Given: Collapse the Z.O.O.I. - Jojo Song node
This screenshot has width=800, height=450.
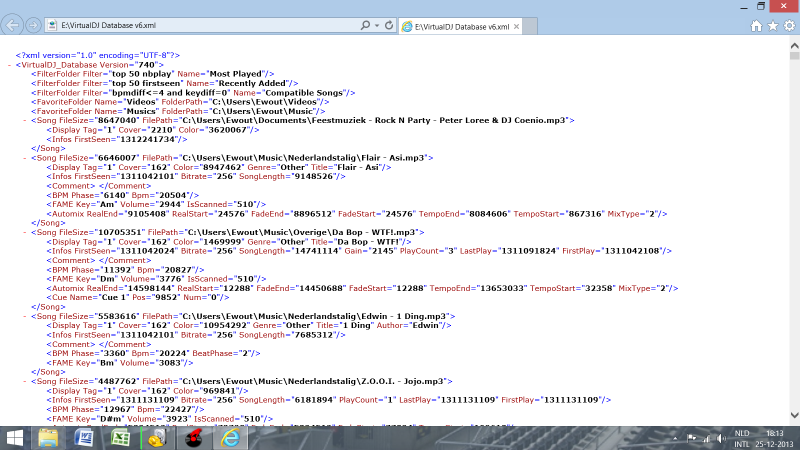Looking at the screenshot, I should (24, 381).
